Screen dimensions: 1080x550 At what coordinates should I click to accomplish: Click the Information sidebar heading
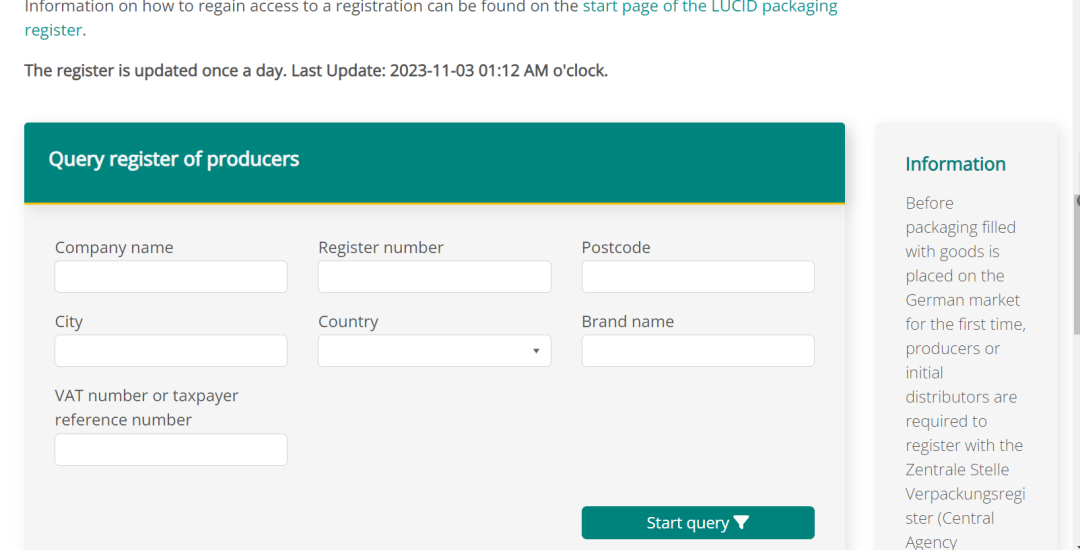[x=955, y=164]
